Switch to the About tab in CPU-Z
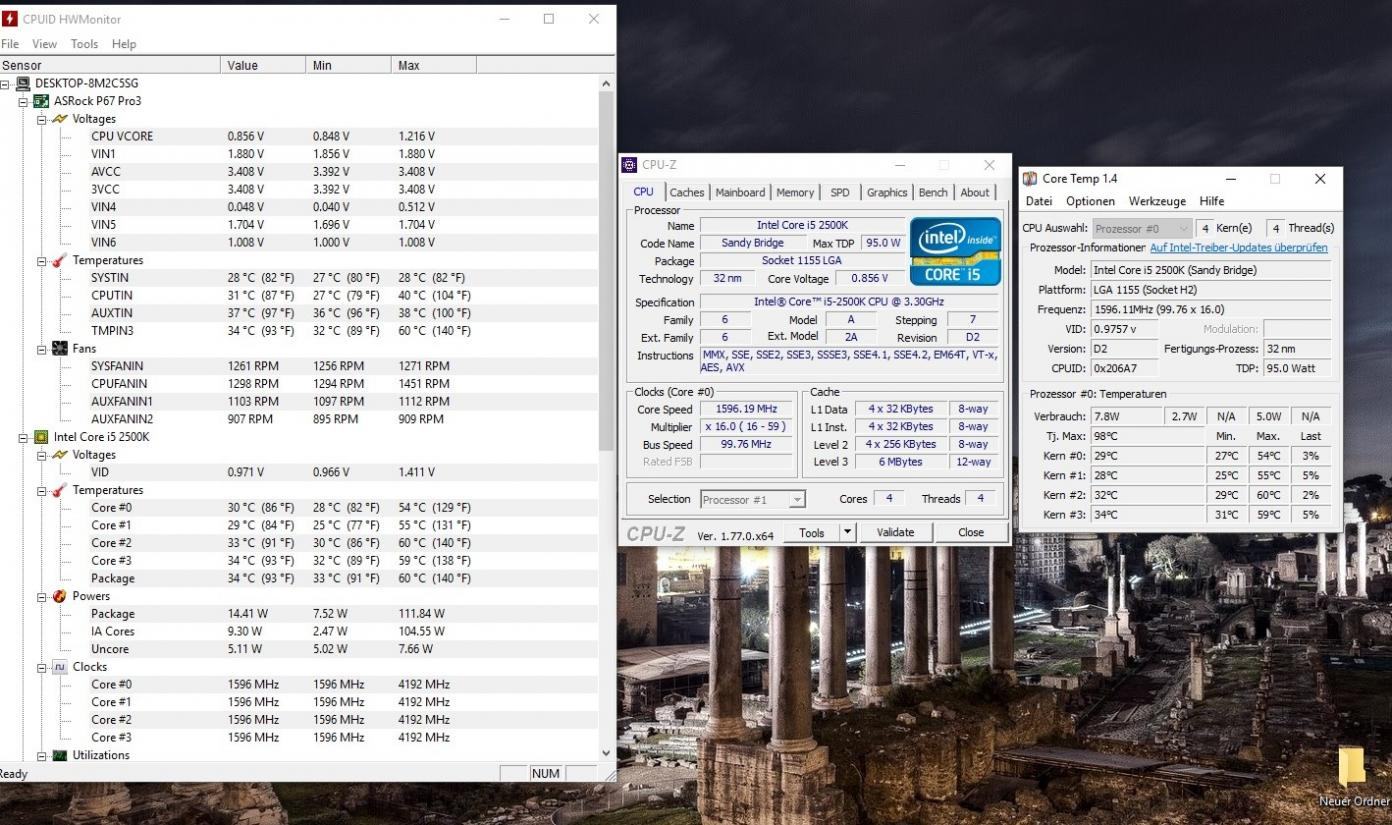Screen dimensions: 1392x825 pos(975,192)
